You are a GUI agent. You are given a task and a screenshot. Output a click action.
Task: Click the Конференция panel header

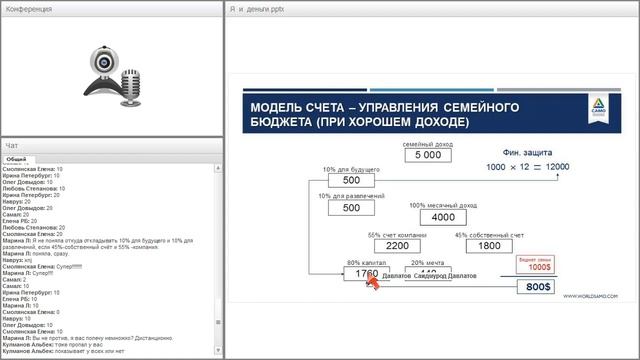pyautogui.click(x=112, y=9)
